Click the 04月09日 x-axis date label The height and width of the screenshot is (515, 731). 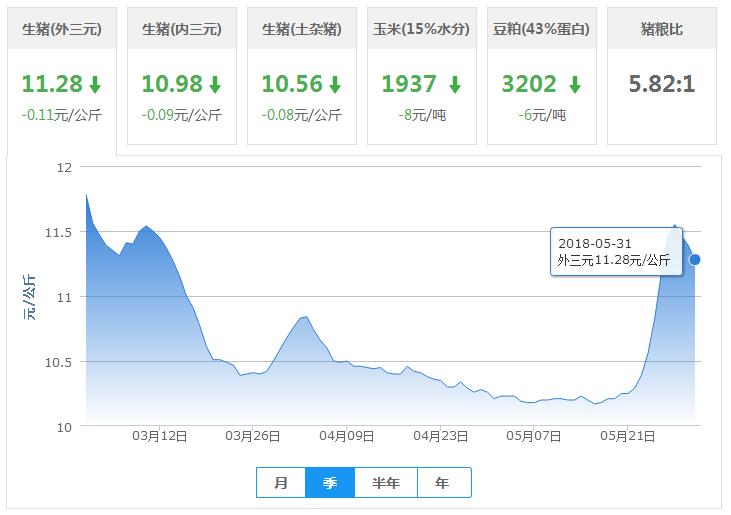[x=346, y=436]
